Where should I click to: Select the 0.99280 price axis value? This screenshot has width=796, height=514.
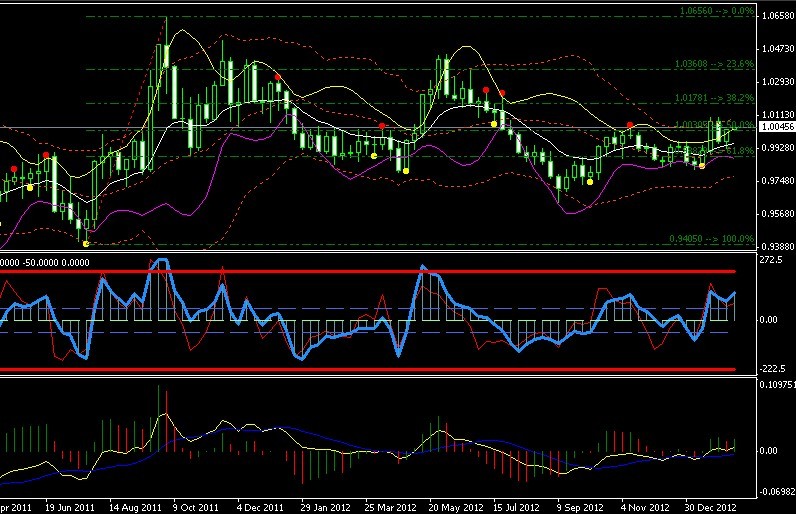pos(778,148)
